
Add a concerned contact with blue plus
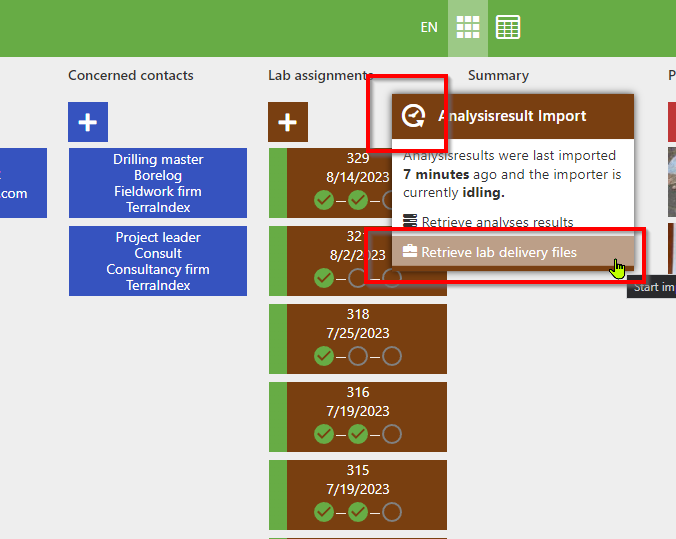(x=88, y=122)
